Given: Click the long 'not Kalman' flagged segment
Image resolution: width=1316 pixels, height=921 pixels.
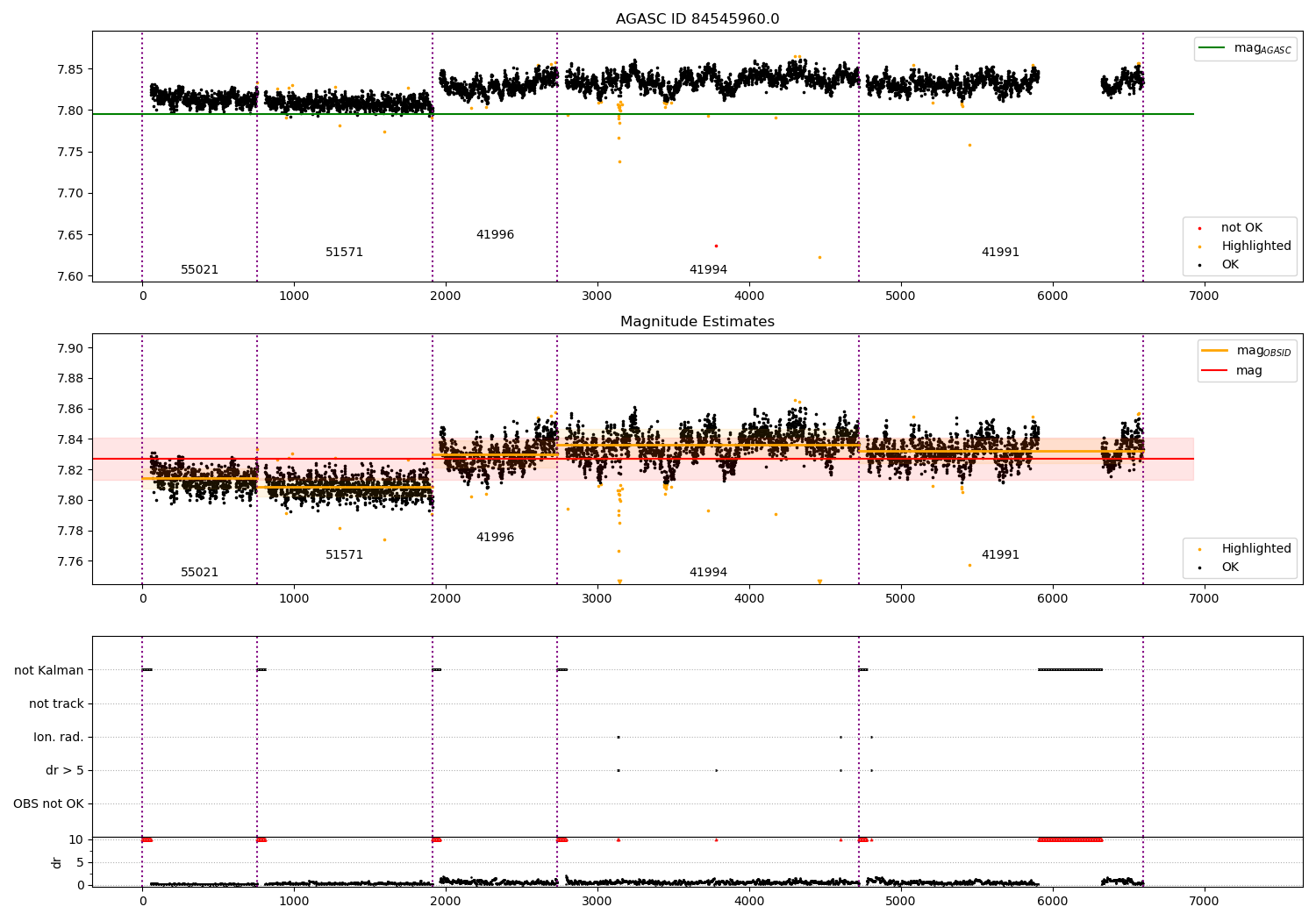Looking at the screenshot, I should (x=1069, y=670).
